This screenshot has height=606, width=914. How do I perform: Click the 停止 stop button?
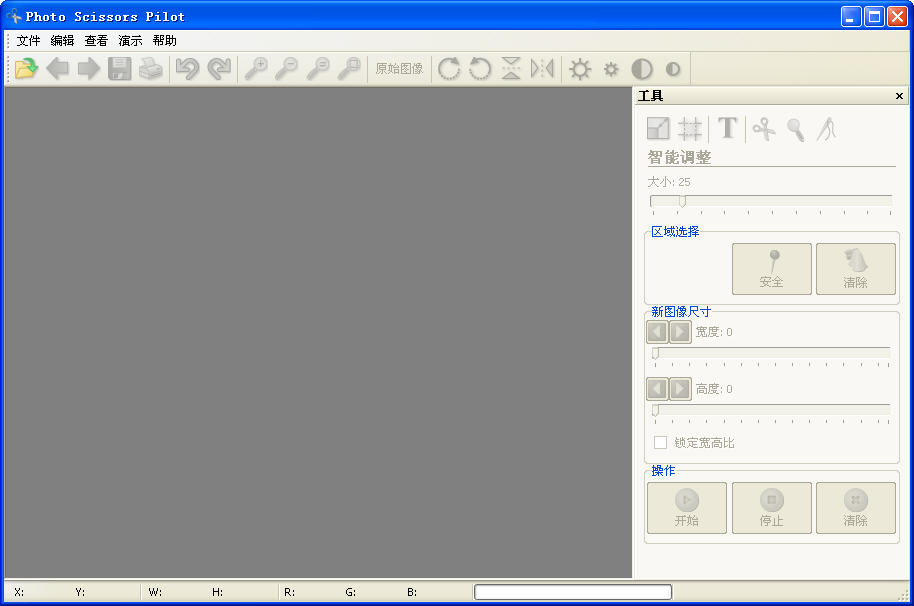coord(772,508)
